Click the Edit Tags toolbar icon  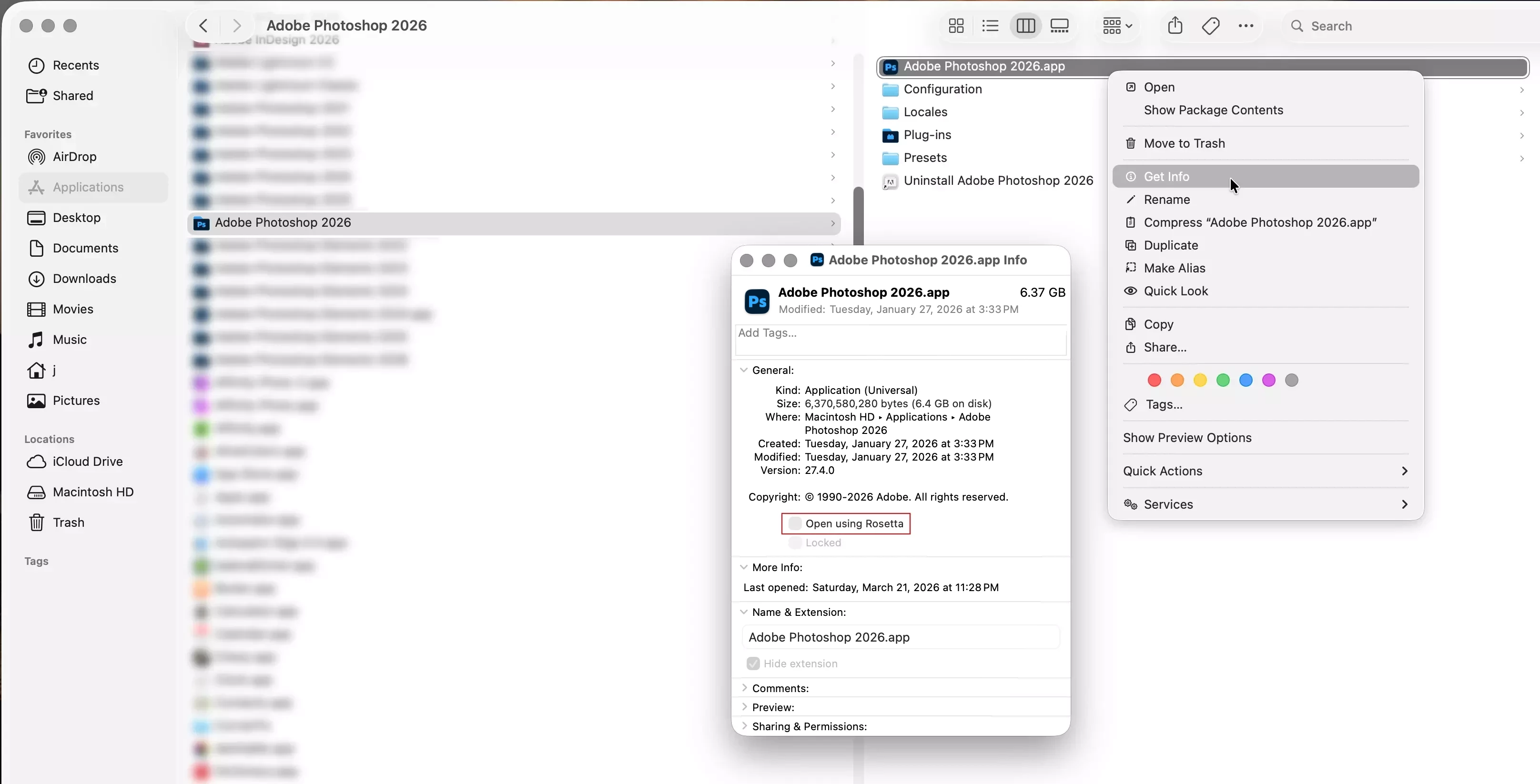pos(1211,26)
